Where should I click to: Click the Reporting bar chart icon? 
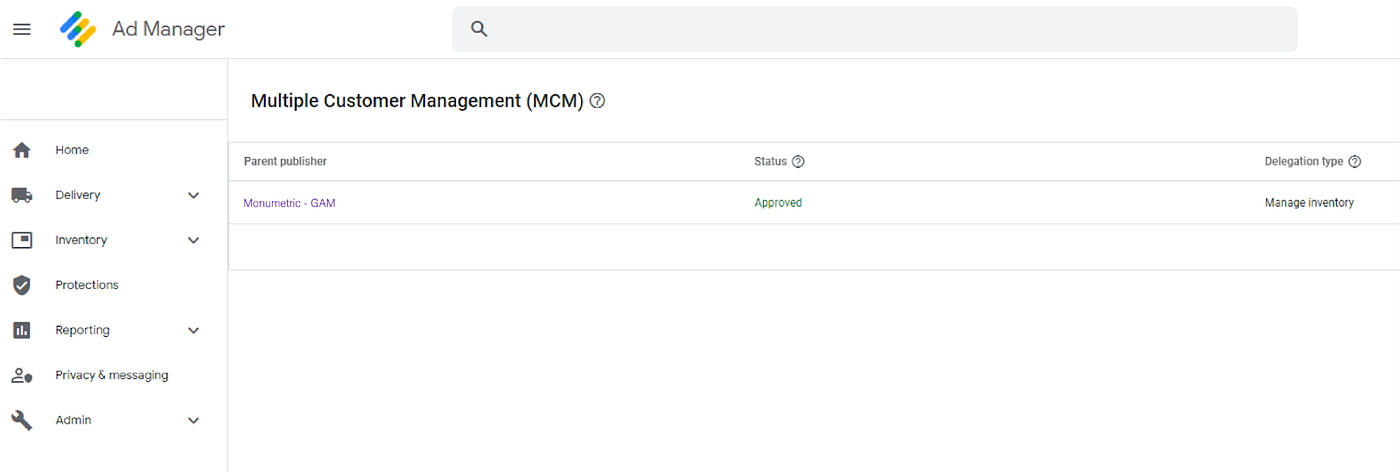pyautogui.click(x=22, y=330)
